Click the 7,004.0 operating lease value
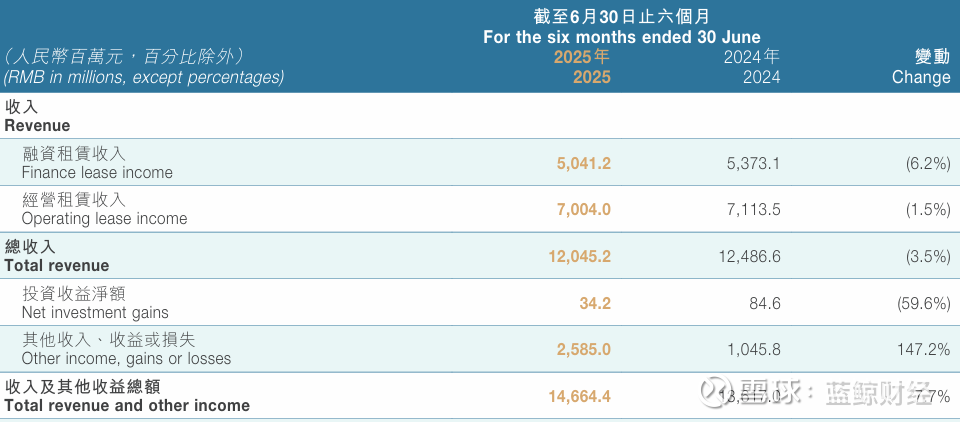Screen dimensions: 960x422 (x=584, y=209)
